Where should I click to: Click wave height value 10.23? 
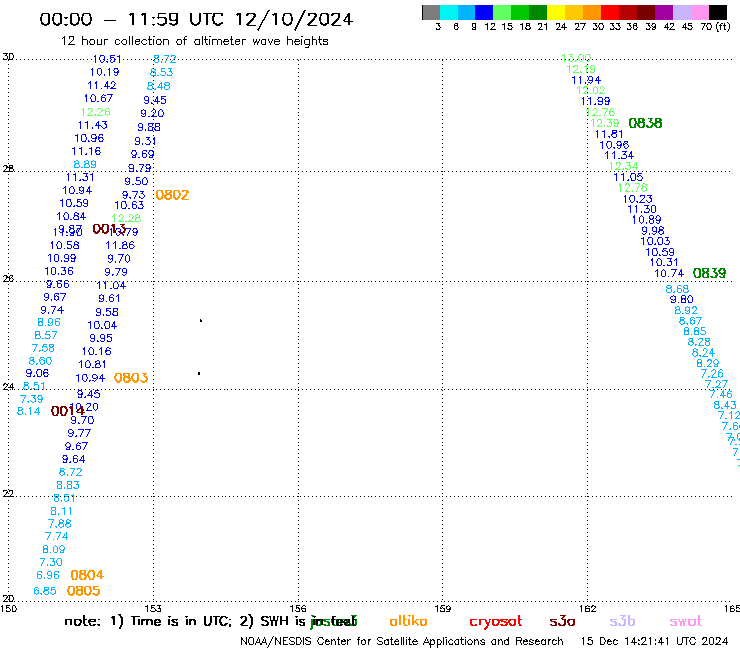(x=638, y=199)
